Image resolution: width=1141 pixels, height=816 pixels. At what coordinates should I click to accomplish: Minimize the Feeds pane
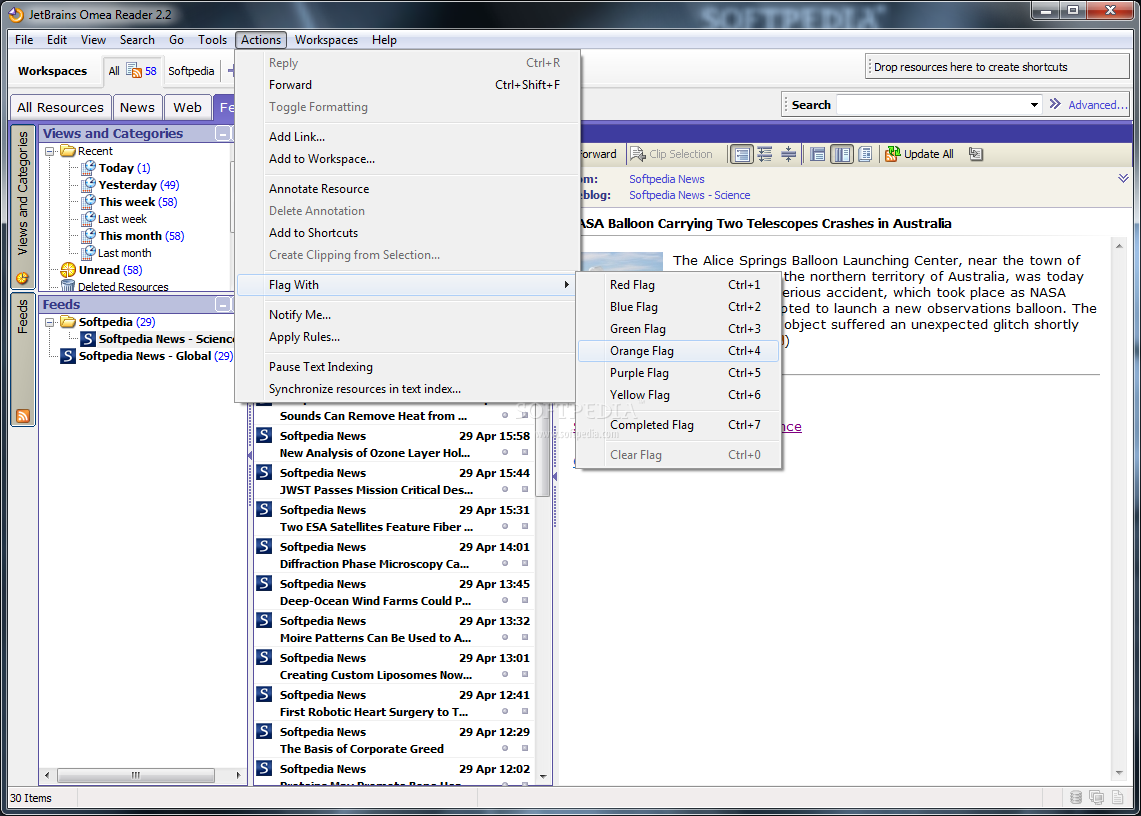pyautogui.click(x=223, y=304)
